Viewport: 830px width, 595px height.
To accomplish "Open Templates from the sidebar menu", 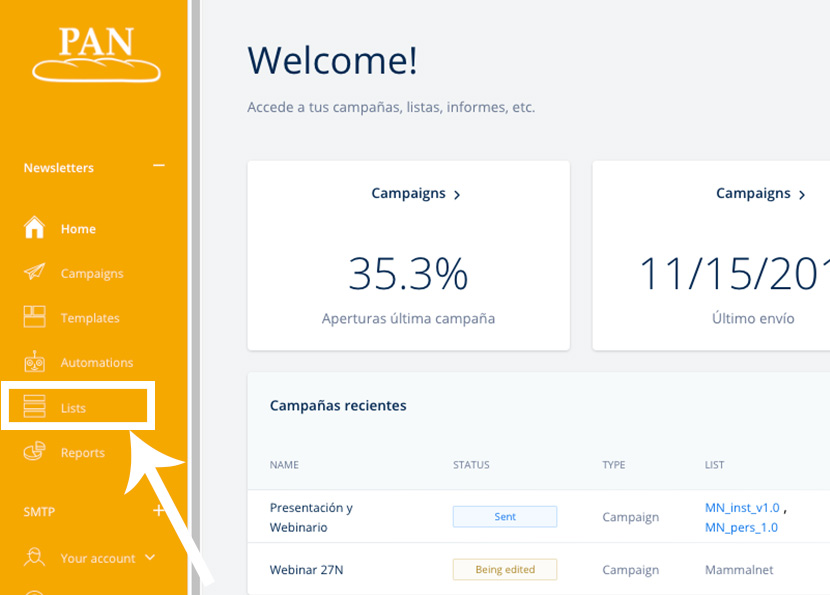I will tap(90, 318).
